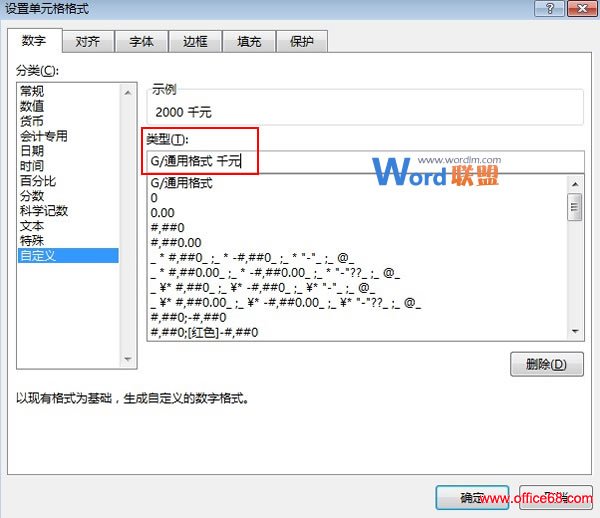600x518 pixels.
Task: Select 特殊 category
Action: [x=68, y=241]
